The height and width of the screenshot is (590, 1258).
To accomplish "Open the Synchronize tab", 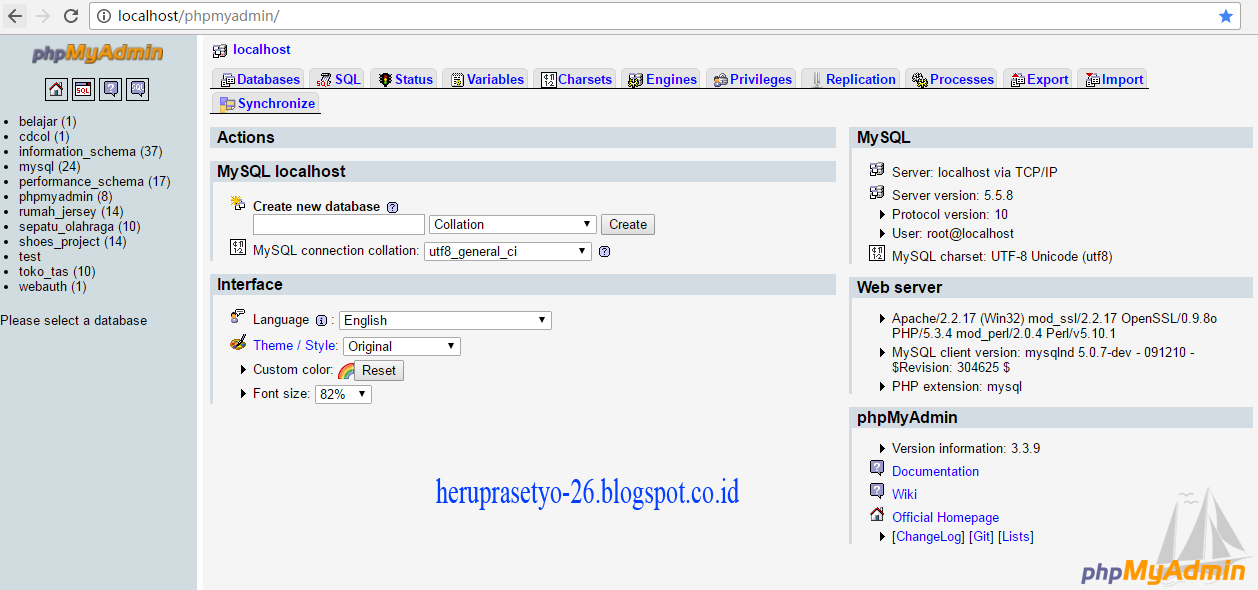I will click(x=273, y=103).
